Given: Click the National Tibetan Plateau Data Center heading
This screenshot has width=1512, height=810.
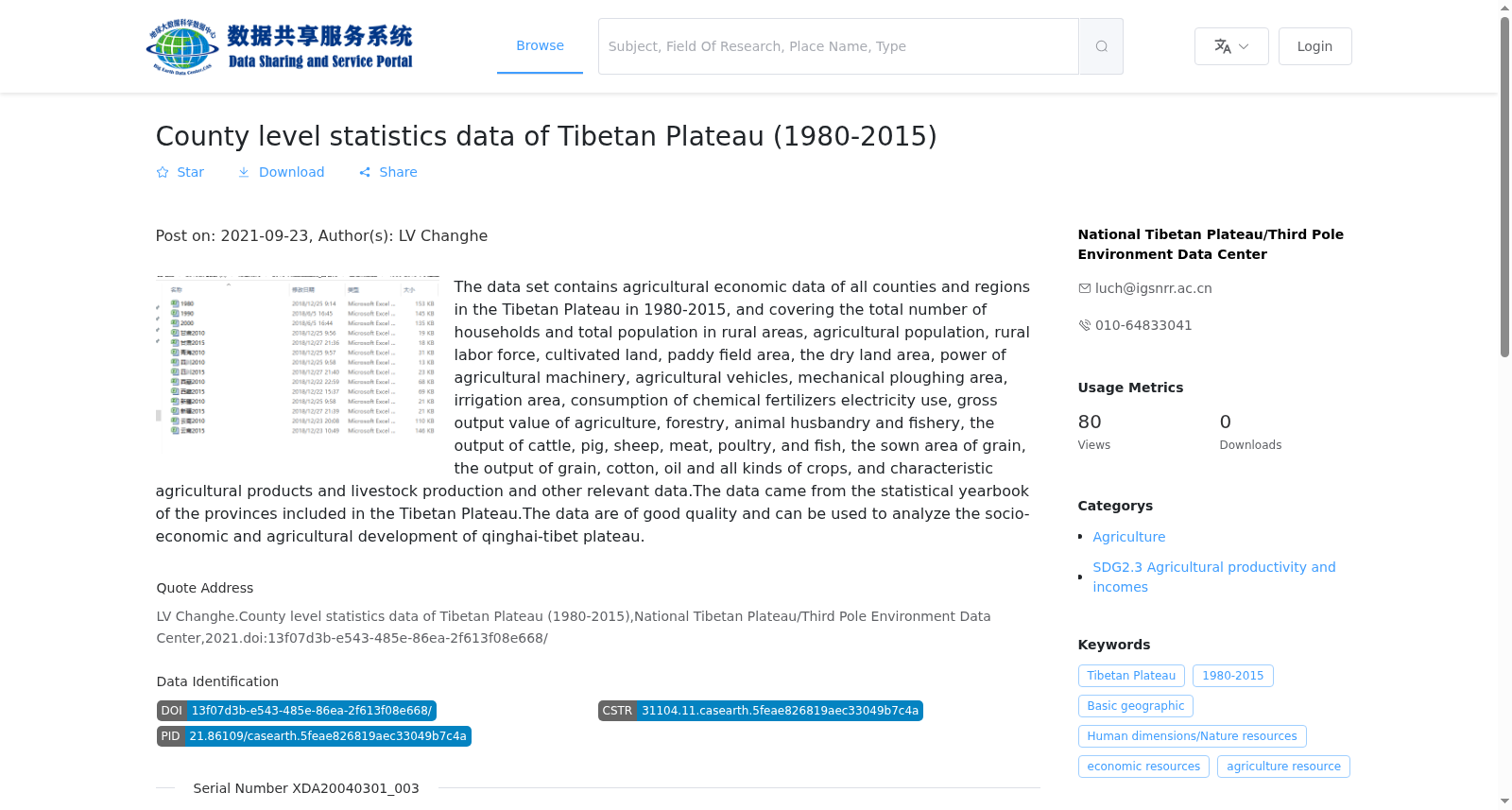Looking at the screenshot, I should 1211,244.
